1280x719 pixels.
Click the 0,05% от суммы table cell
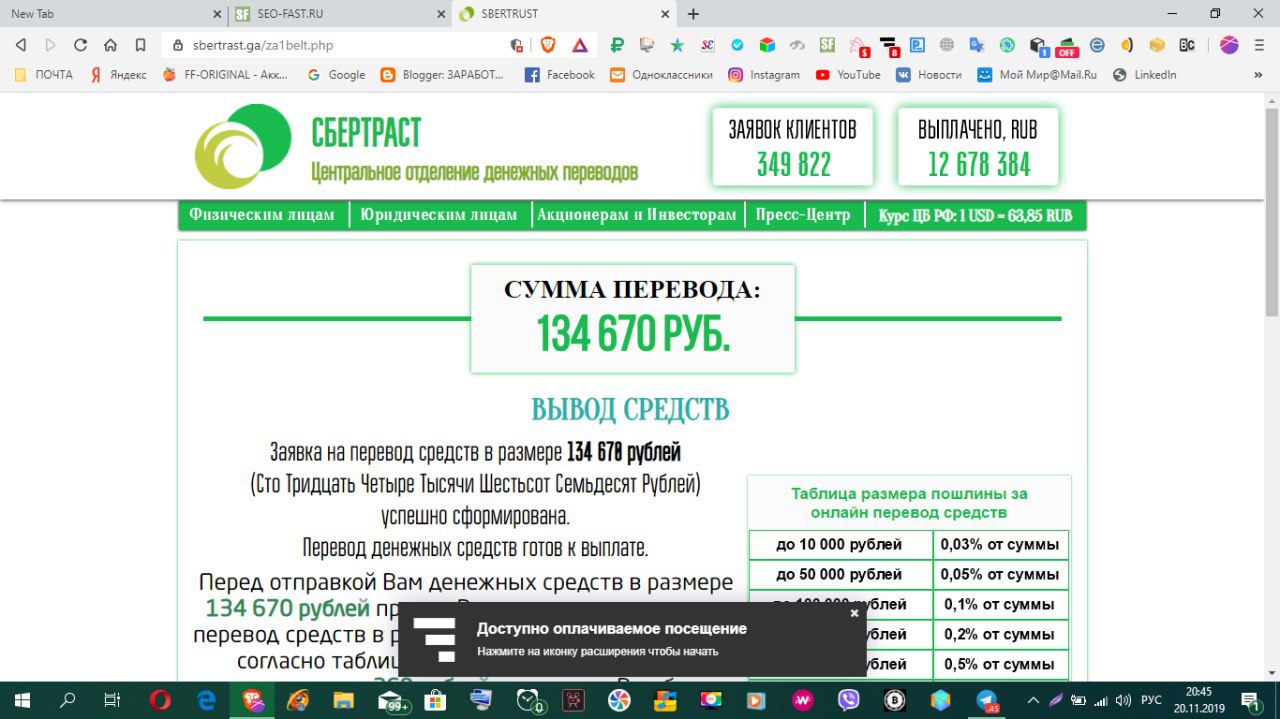[1000, 575]
